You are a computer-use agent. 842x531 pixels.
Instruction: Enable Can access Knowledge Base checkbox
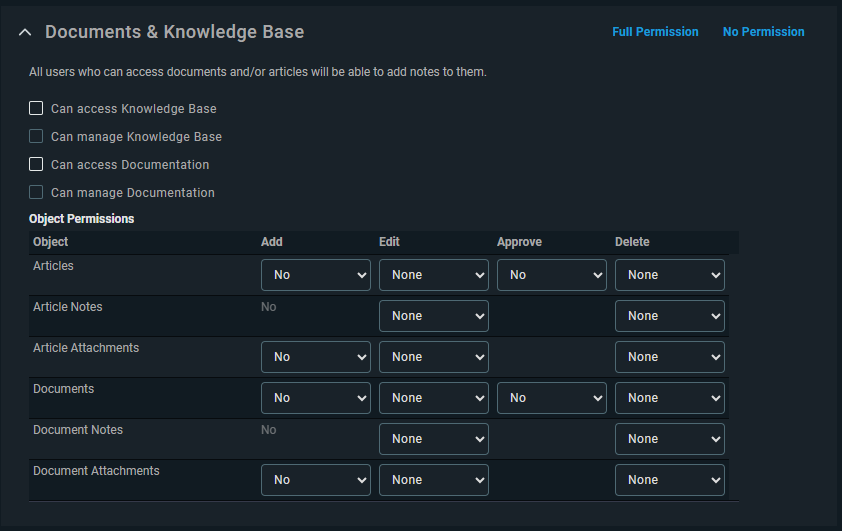(36, 108)
